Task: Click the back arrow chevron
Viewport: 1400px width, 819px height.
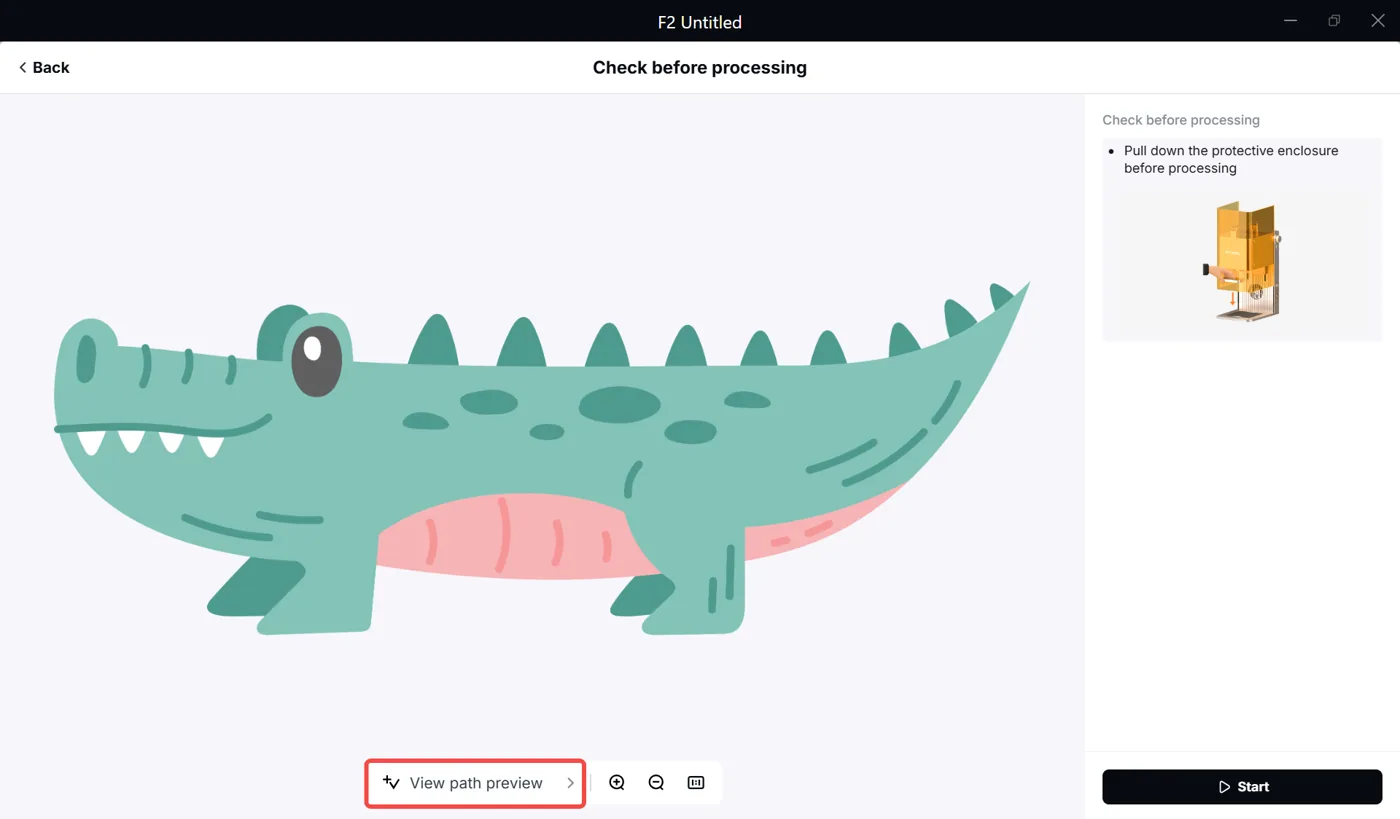Action: click(22, 67)
